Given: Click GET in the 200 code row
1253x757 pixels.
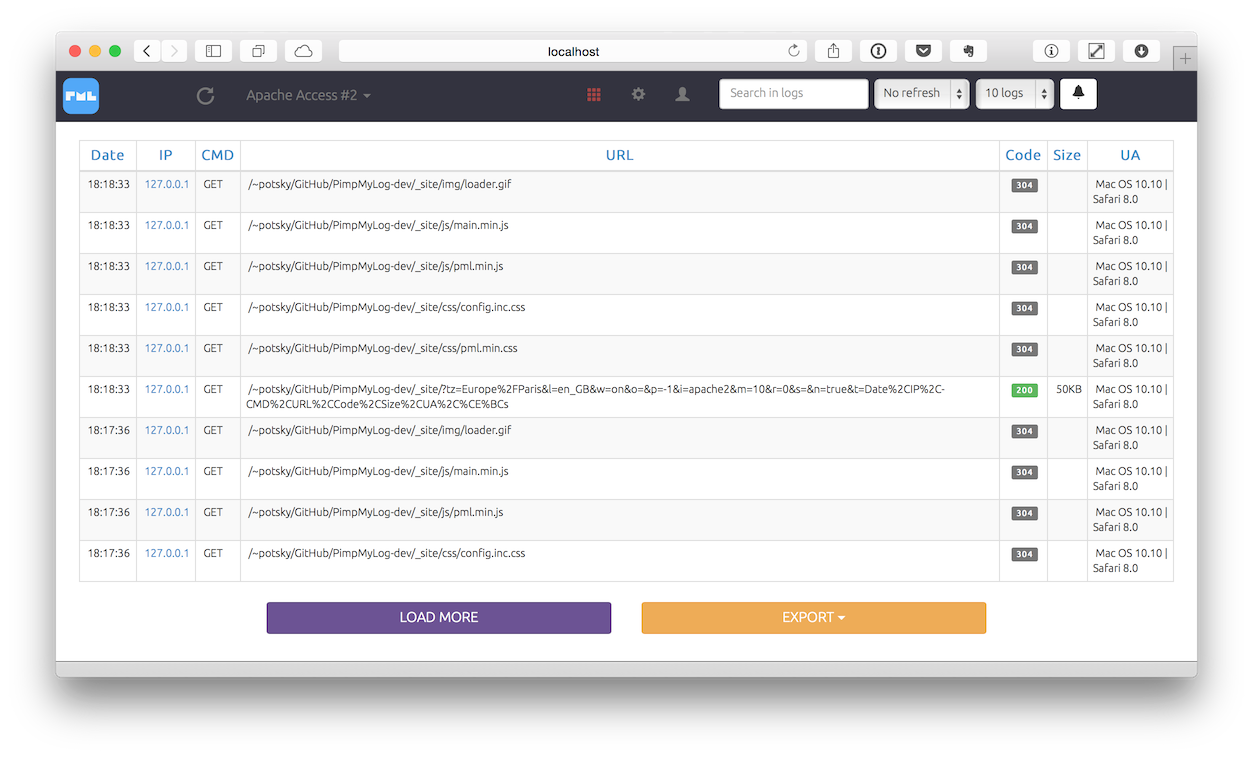Looking at the screenshot, I should (x=213, y=389).
